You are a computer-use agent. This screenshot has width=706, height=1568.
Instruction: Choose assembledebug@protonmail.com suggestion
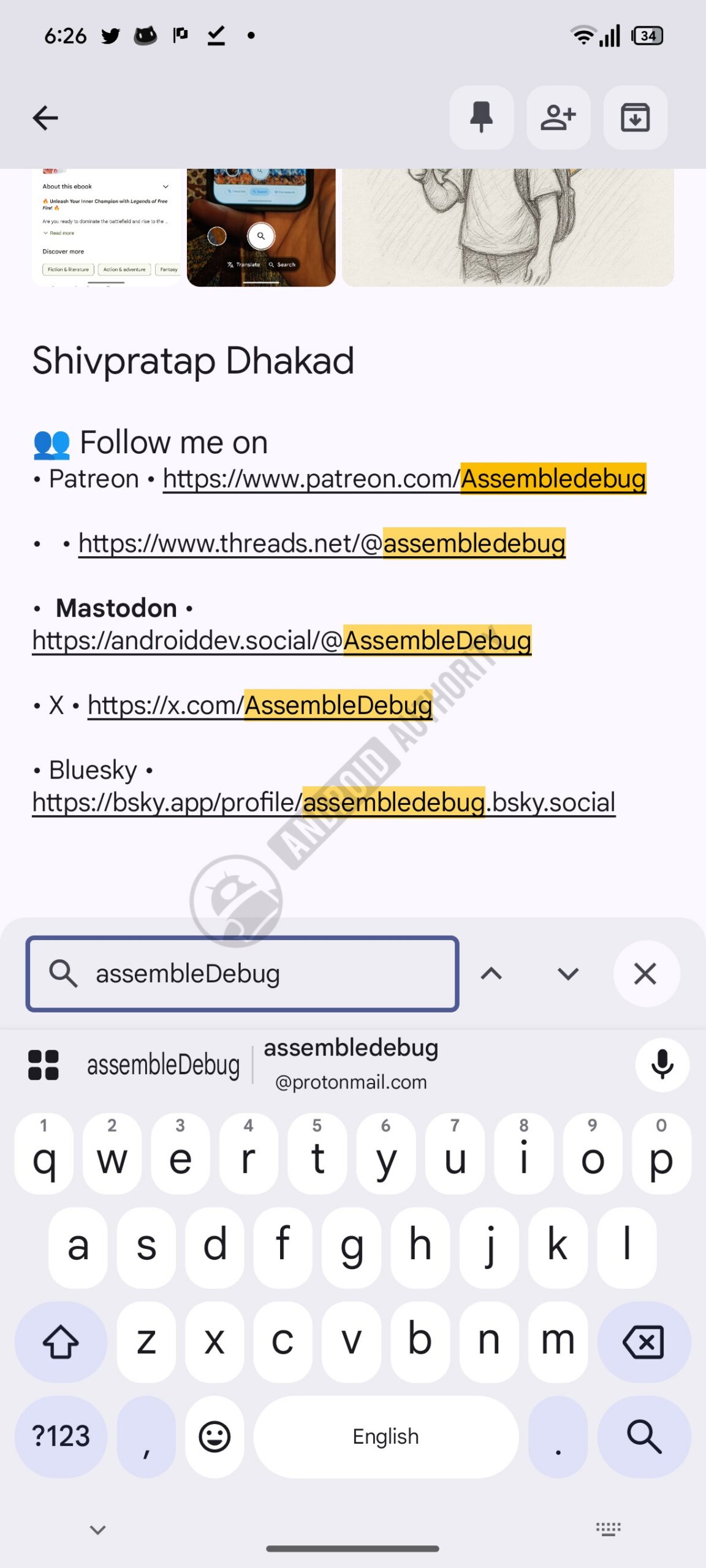(x=351, y=1065)
